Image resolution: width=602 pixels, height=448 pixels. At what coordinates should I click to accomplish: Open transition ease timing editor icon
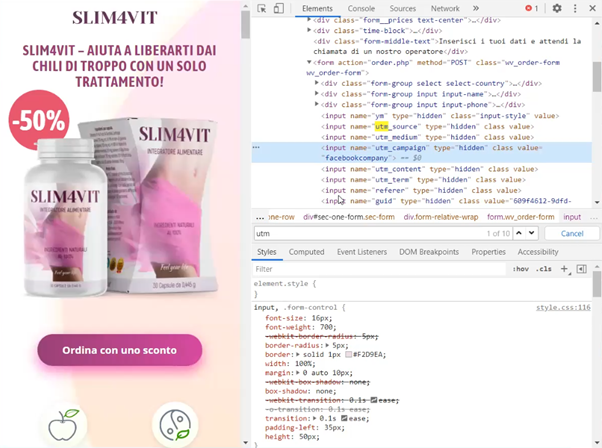(344, 418)
